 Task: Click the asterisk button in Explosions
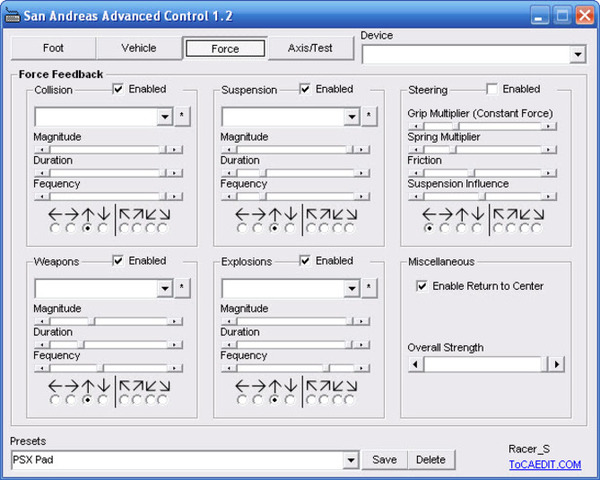tap(369, 287)
